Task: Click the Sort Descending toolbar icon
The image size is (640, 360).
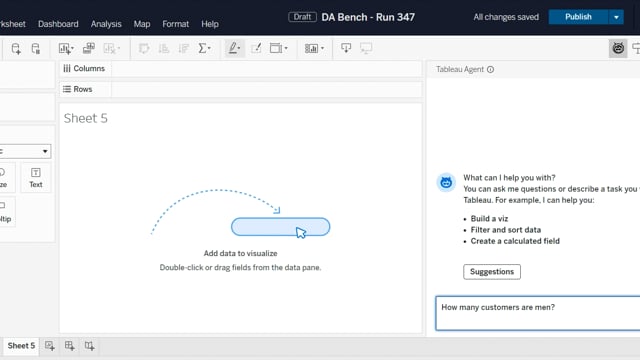Action: click(x=184, y=49)
